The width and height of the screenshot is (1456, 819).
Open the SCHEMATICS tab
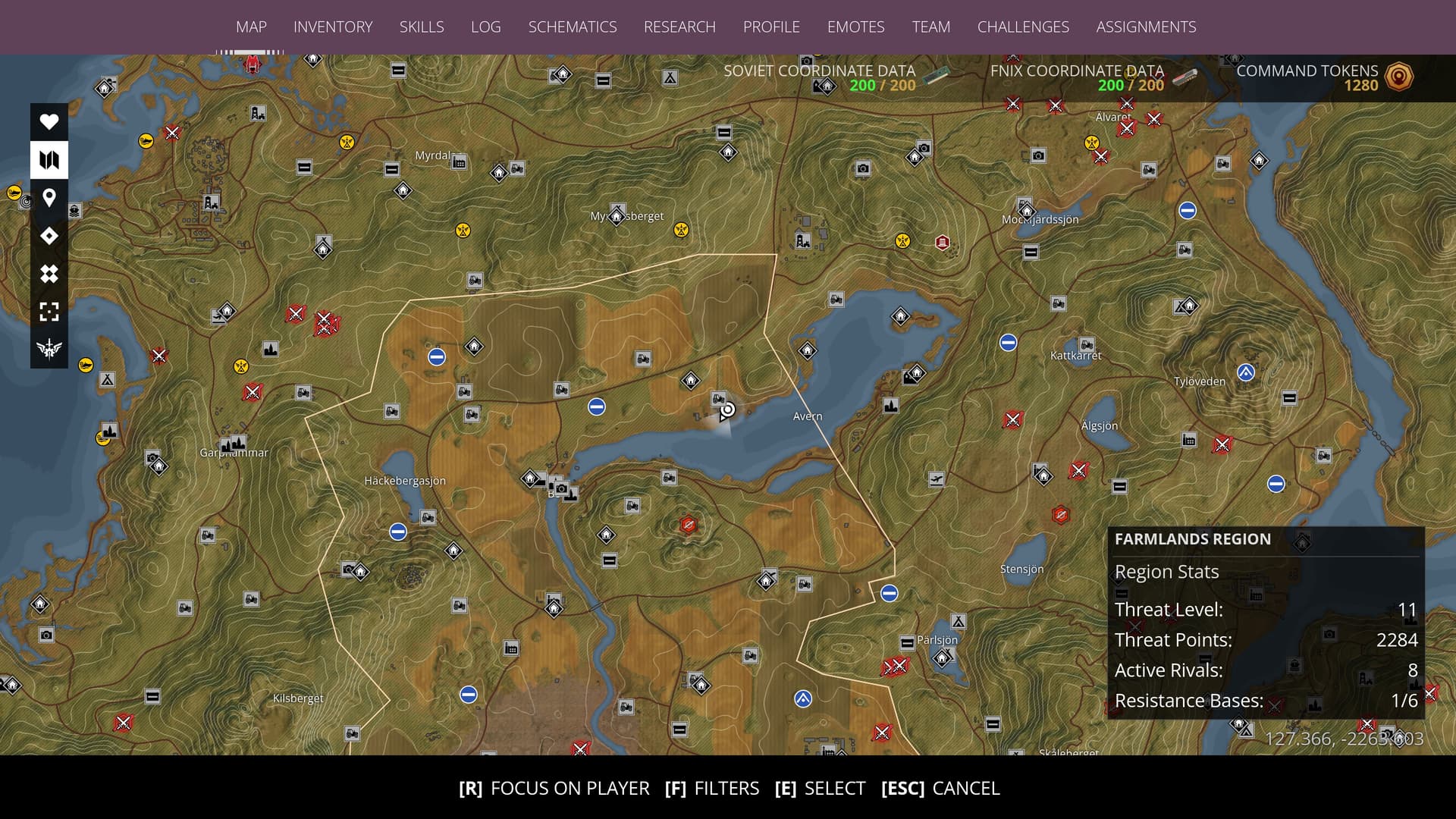coord(573,27)
